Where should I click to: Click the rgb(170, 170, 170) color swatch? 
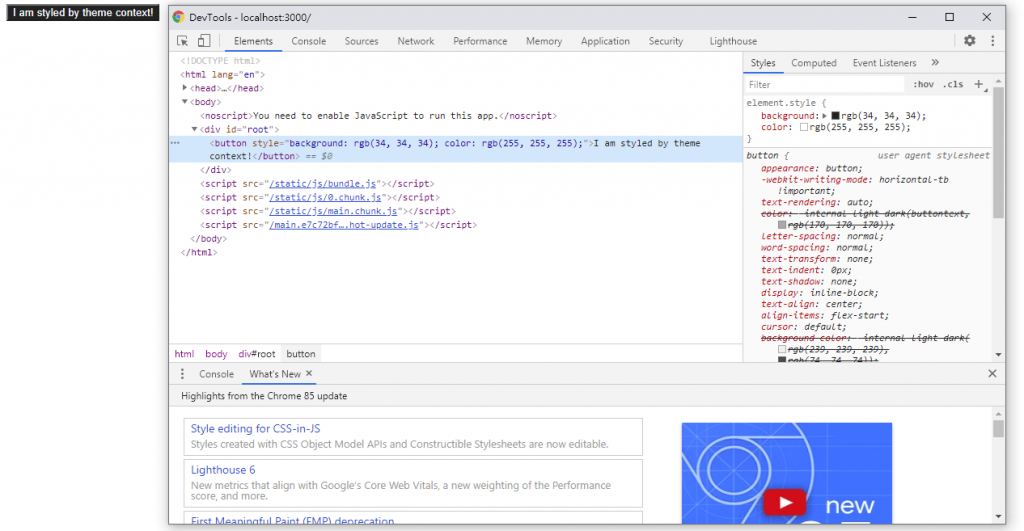coord(782,225)
